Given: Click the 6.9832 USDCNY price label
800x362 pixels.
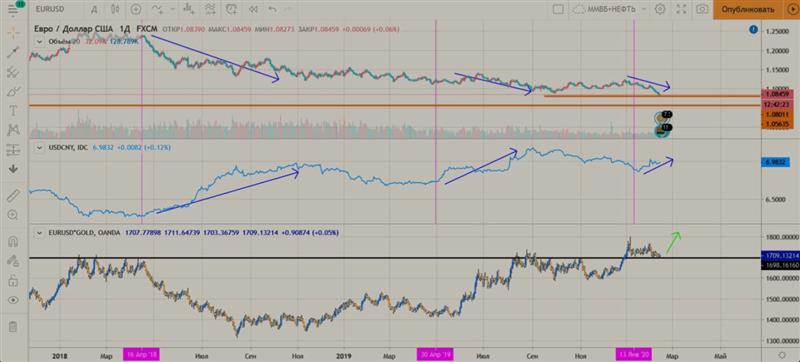Looking at the screenshot, I should click(x=775, y=162).
